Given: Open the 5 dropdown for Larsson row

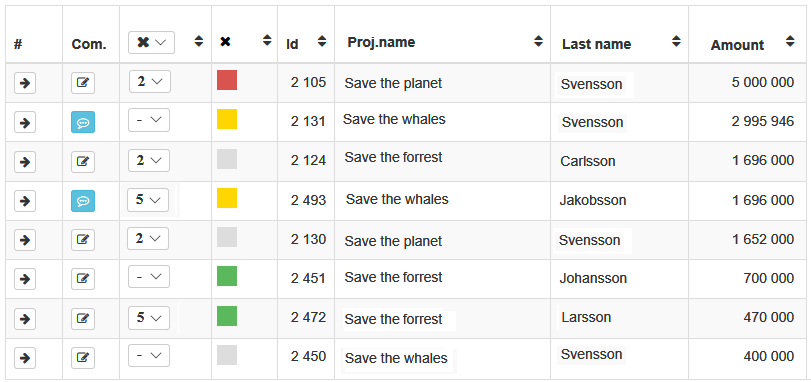Looking at the screenshot, I should (149, 318).
